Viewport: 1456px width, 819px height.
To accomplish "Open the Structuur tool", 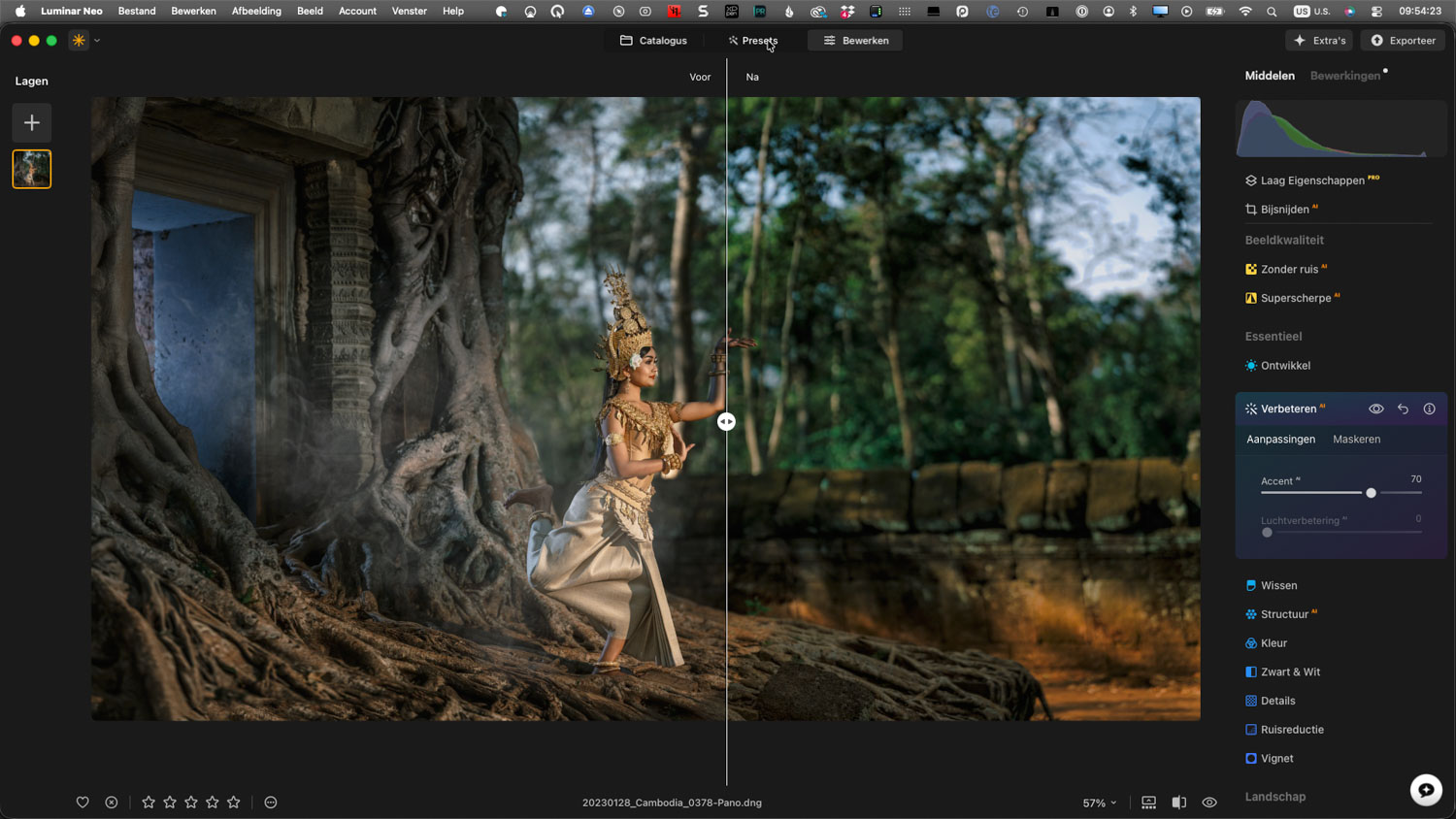I will (1281, 614).
